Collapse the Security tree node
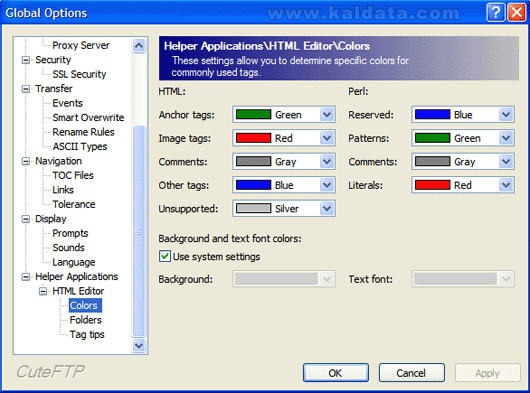530x393 pixels. pos(26,60)
